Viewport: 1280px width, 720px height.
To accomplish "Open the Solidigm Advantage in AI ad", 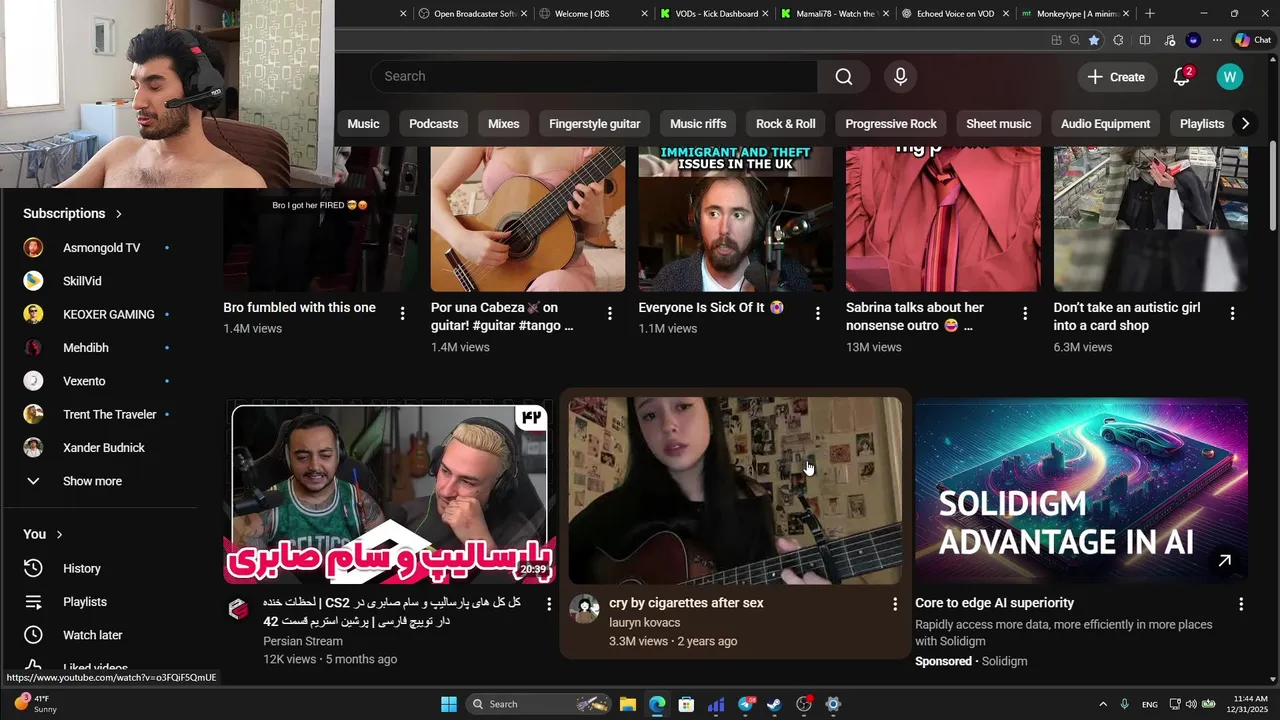I will [x=1081, y=491].
